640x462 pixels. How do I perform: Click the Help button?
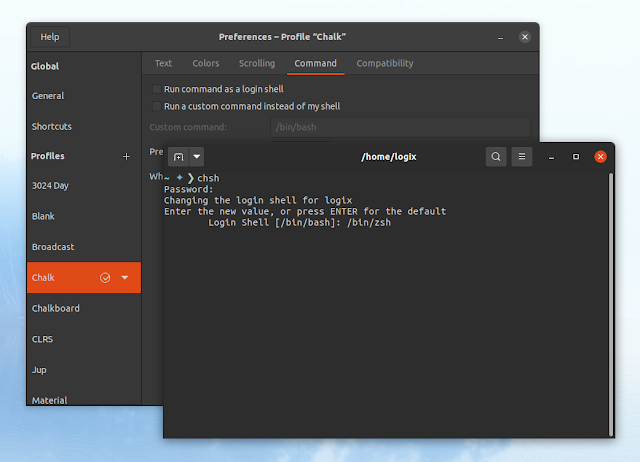click(x=50, y=37)
